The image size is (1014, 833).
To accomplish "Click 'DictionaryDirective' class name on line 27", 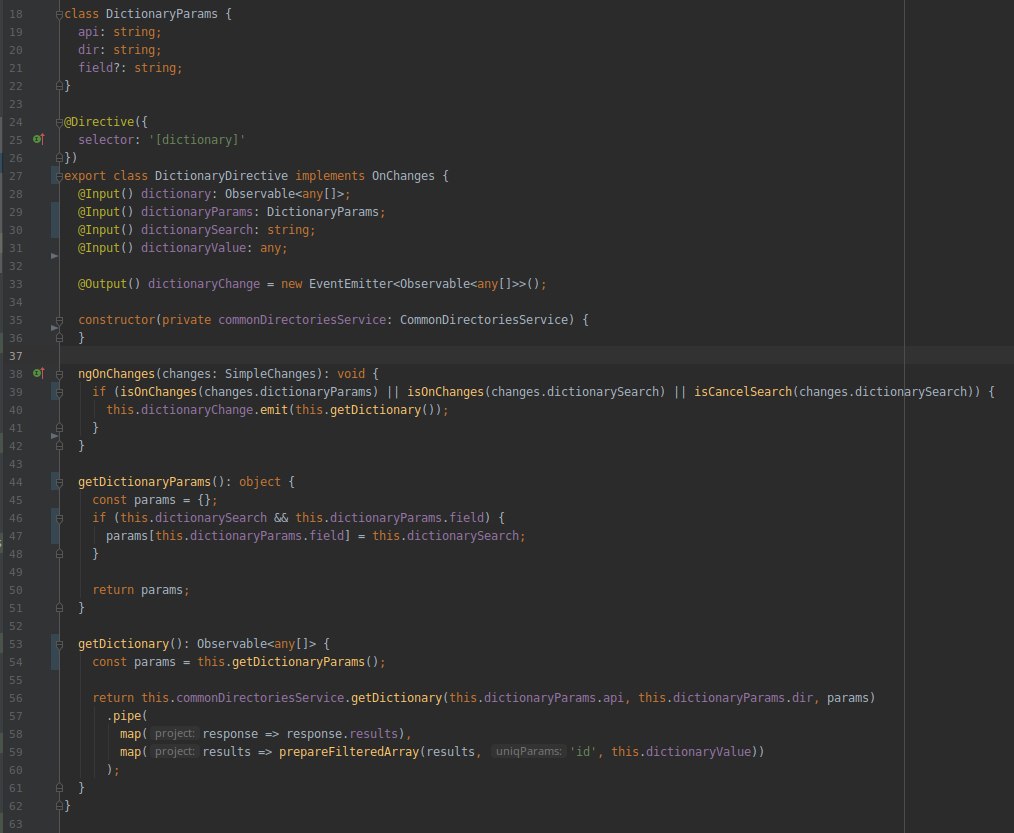I will 221,176.
